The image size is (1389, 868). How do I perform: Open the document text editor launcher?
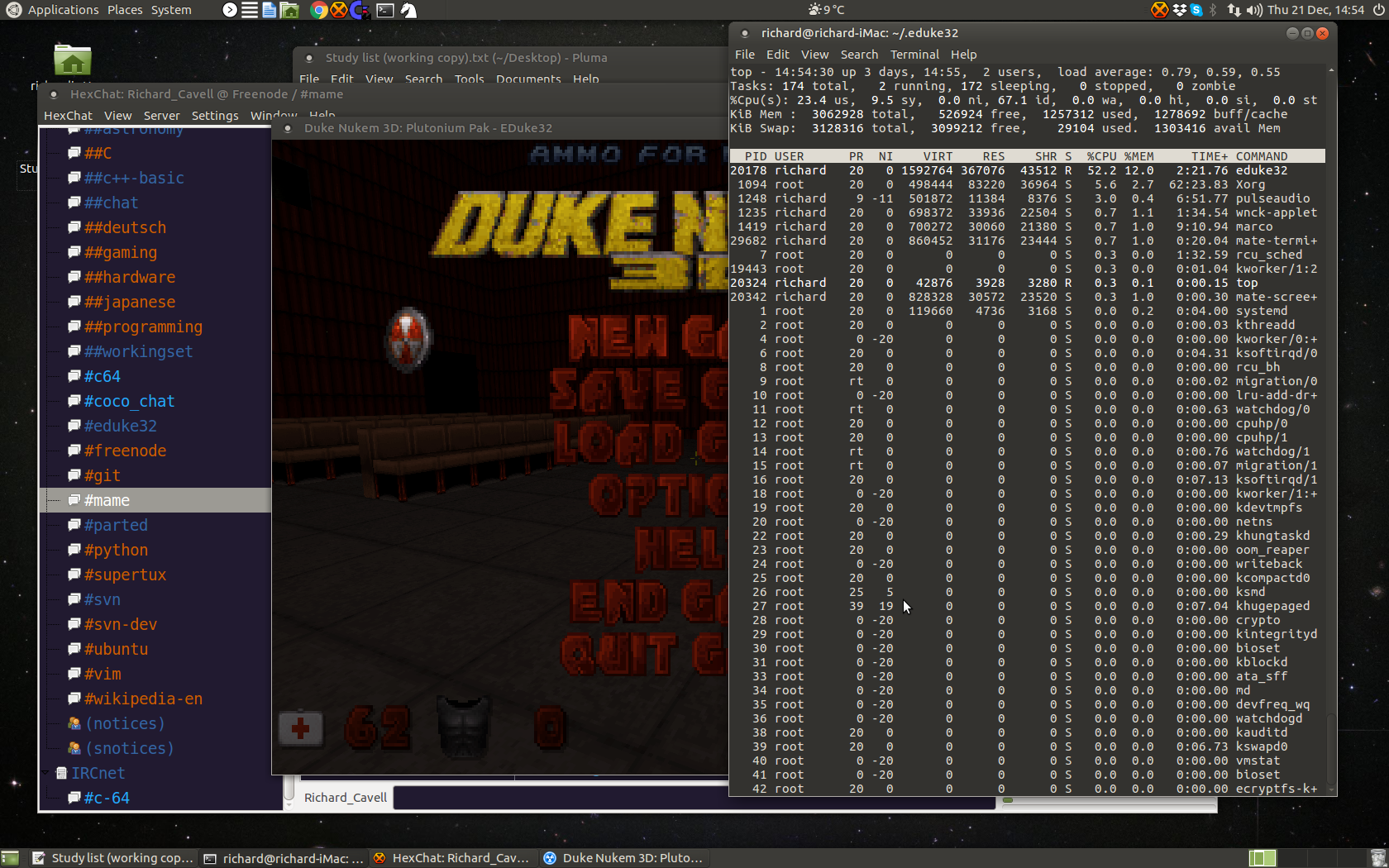coord(270,10)
